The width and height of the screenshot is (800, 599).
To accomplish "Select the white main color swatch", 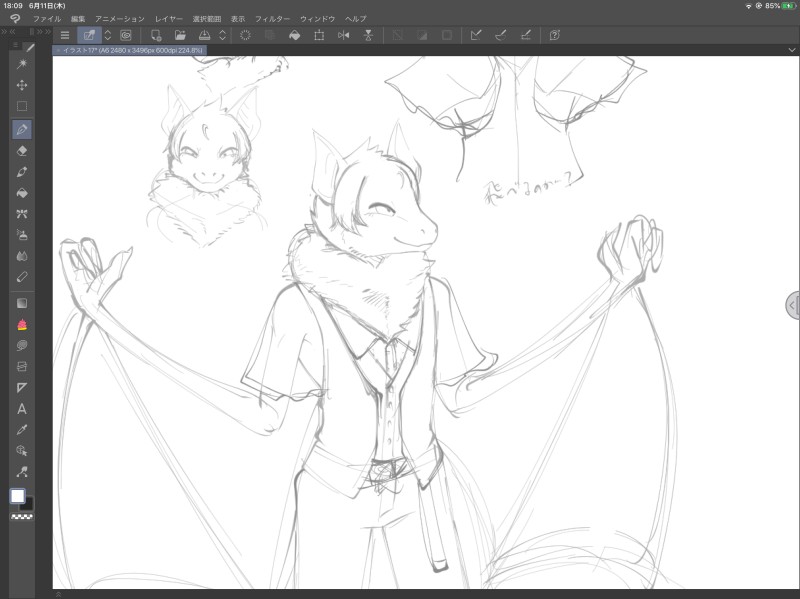I will (18, 496).
